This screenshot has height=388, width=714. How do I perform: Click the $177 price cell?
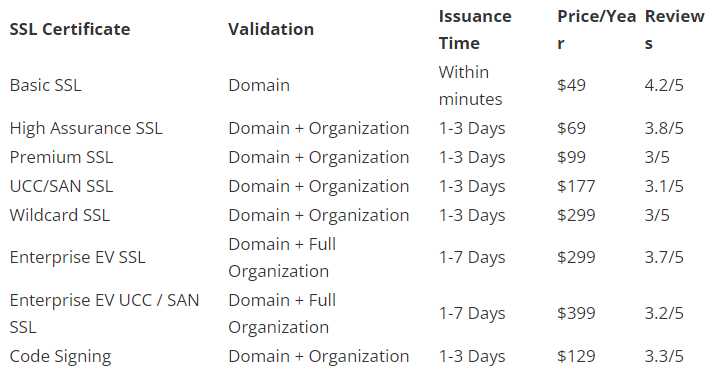[x=576, y=187]
